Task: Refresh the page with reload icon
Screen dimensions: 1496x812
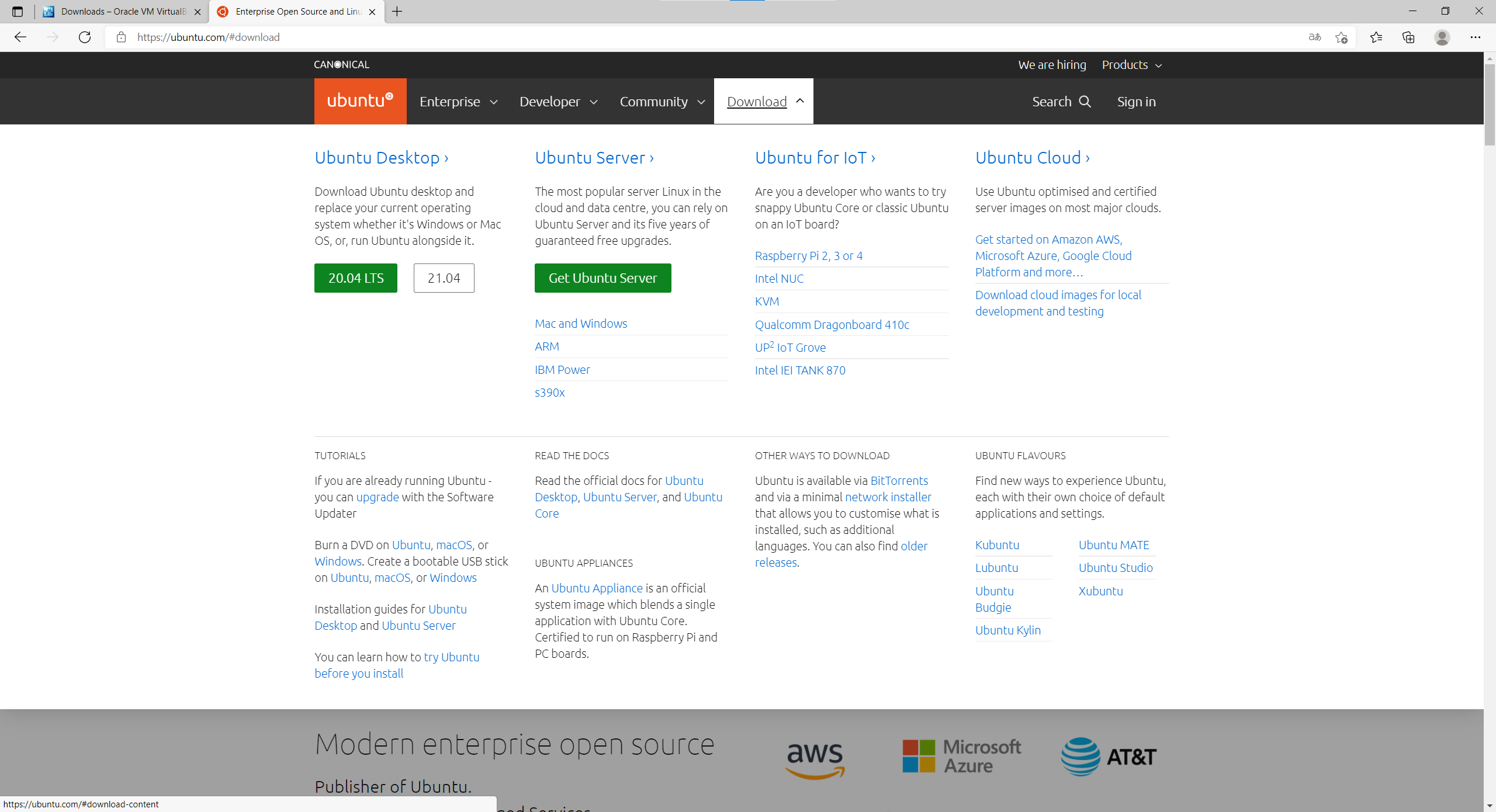Action: (85, 37)
